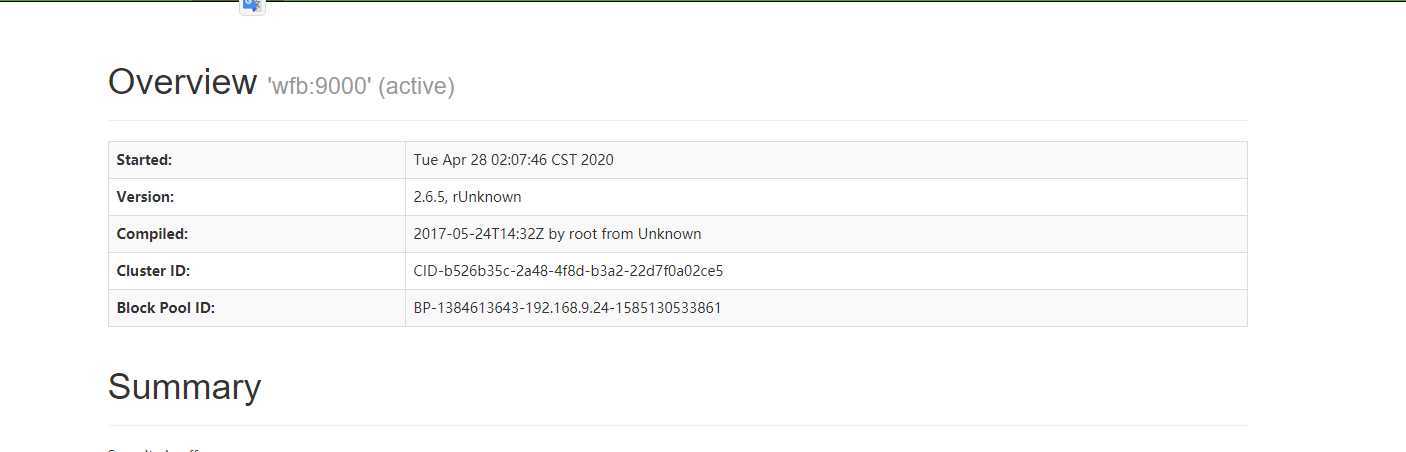The width and height of the screenshot is (1406, 452).
Task: Click the 'CST 2020' text in Started row
Action: 583,160
